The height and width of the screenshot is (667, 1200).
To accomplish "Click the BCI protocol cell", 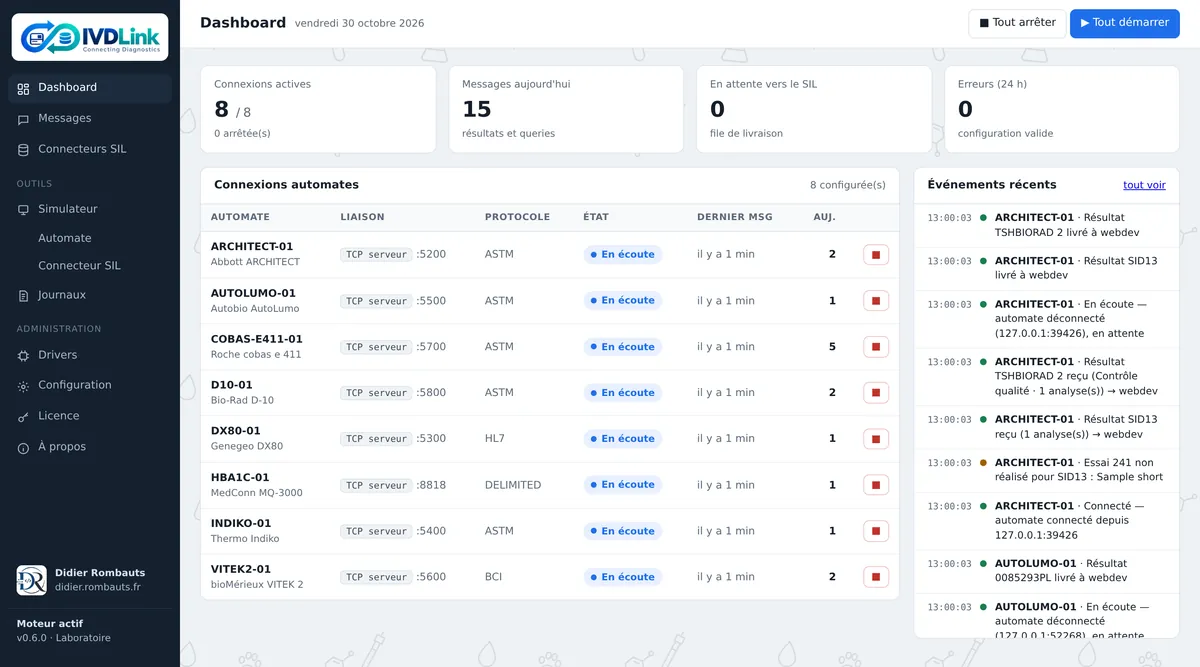I will pos(494,577).
